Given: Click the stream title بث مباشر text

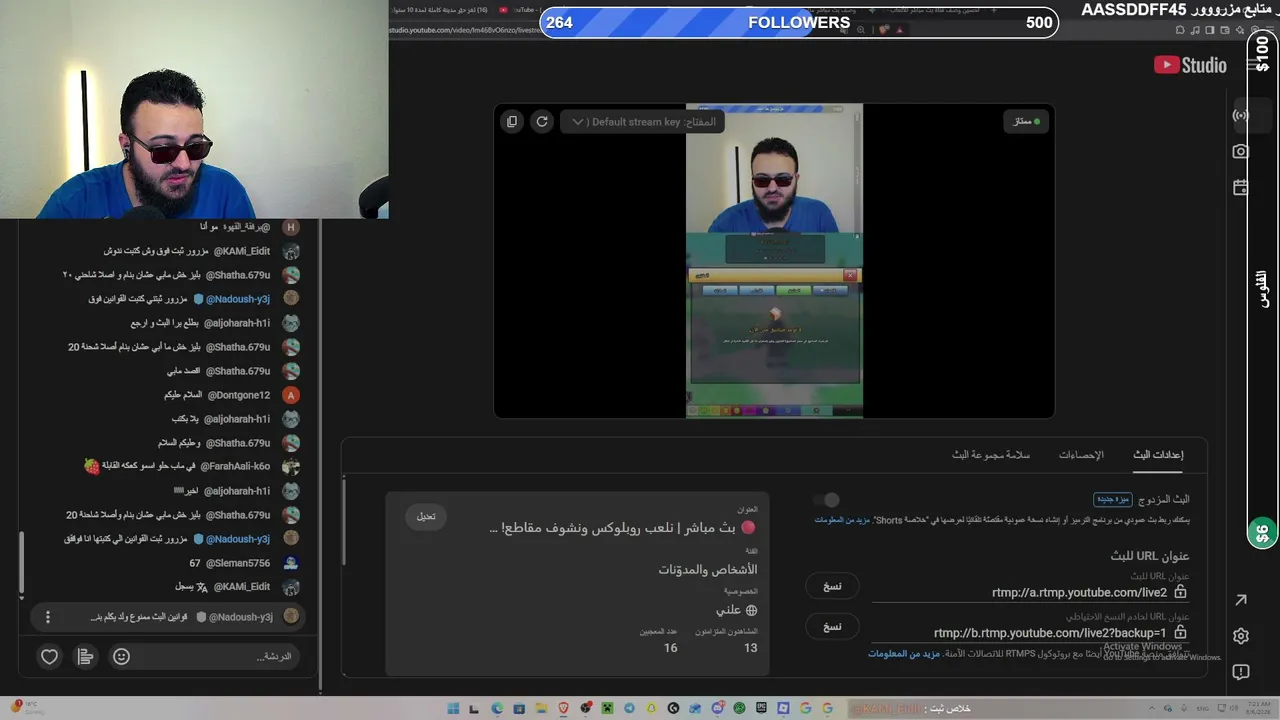Looking at the screenshot, I should [622, 528].
